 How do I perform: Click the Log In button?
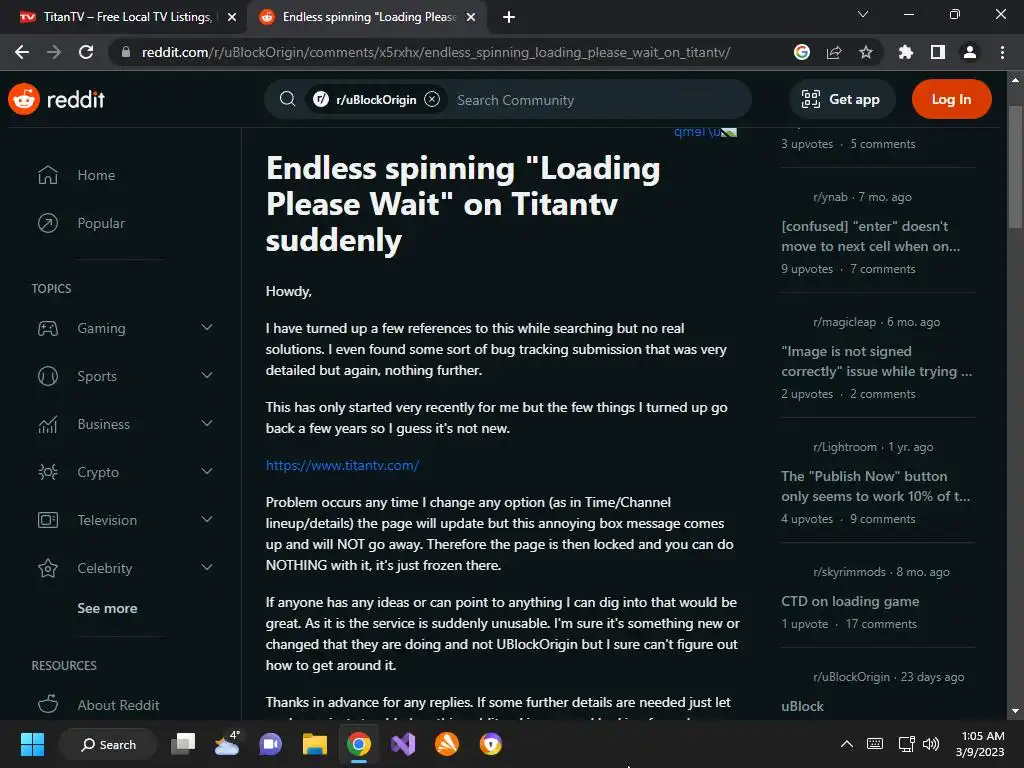click(x=952, y=99)
